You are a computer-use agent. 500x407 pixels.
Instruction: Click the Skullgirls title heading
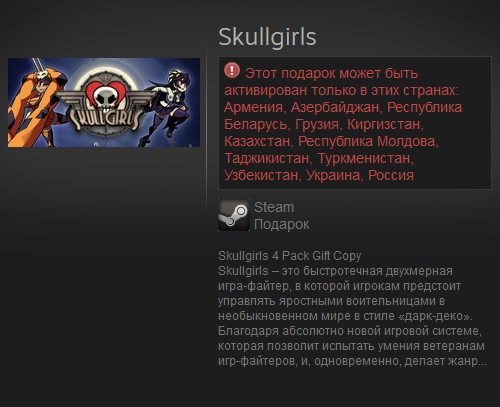click(267, 37)
